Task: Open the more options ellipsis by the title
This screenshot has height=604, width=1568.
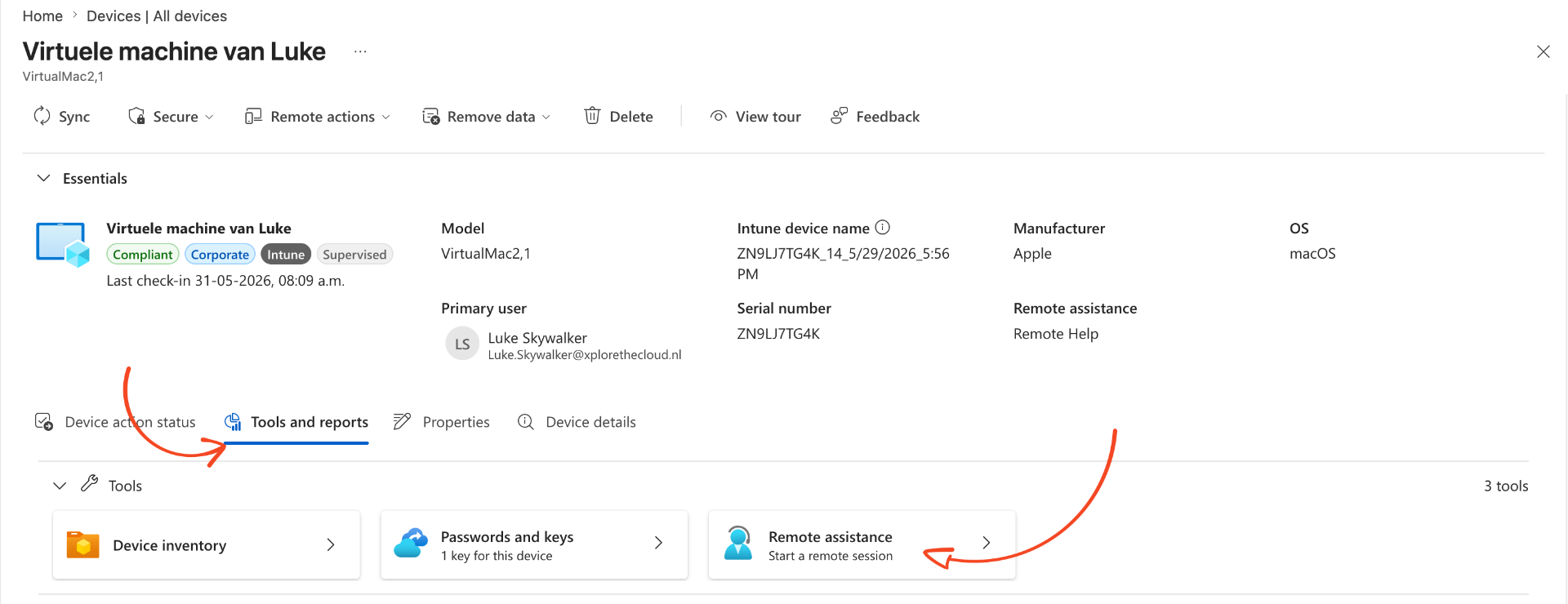Action: coord(360,51)
